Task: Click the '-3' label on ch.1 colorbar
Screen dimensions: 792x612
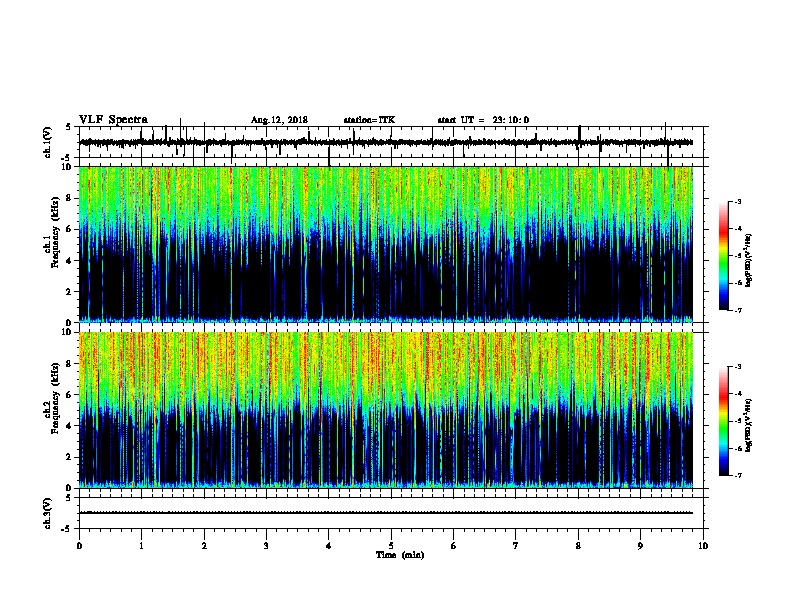Action: (x=737, y=201)
